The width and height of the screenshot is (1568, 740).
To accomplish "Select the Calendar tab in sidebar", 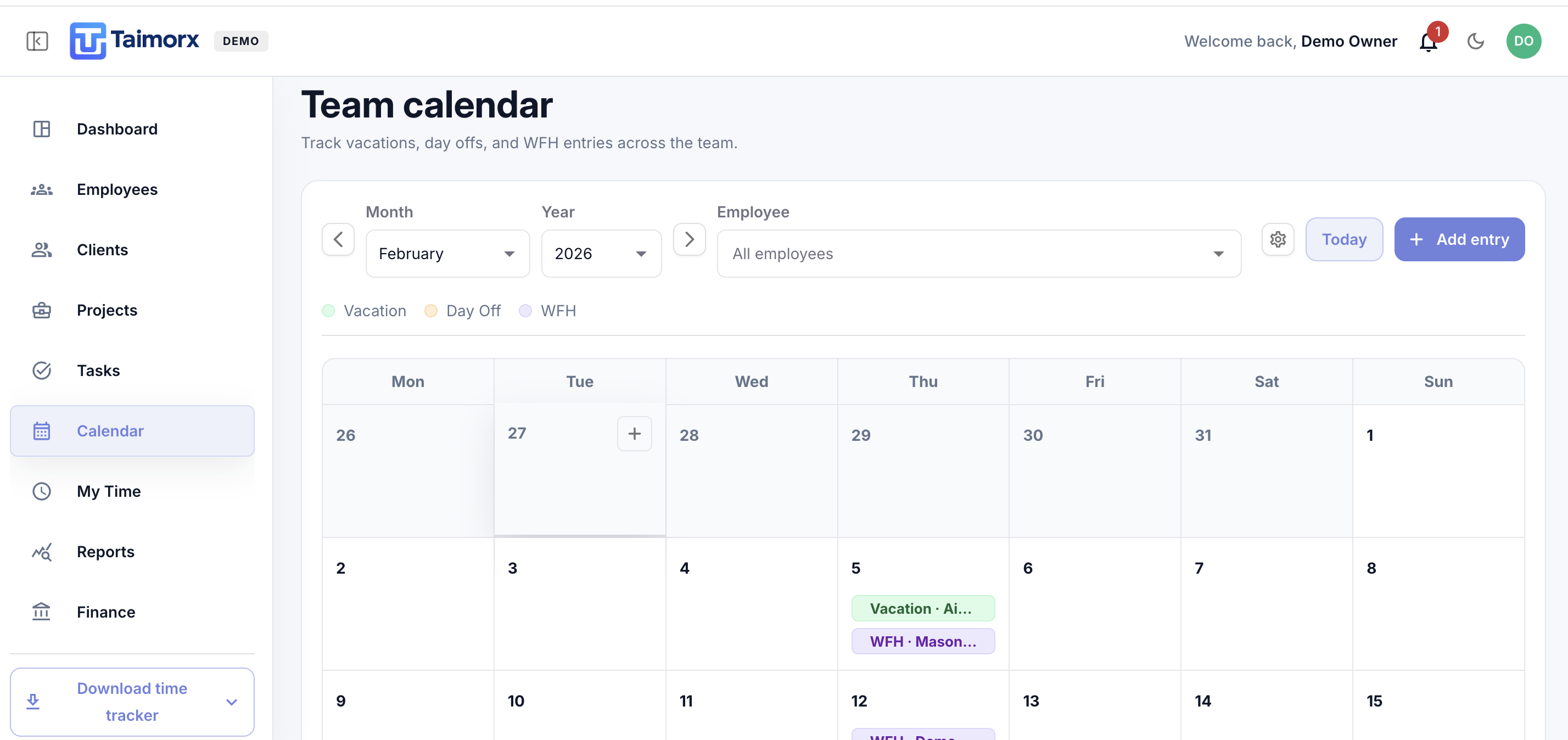I will click(110, 430).
